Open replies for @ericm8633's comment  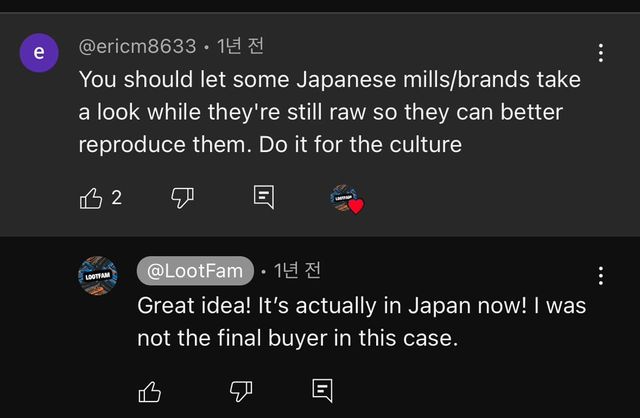(263, 198)
